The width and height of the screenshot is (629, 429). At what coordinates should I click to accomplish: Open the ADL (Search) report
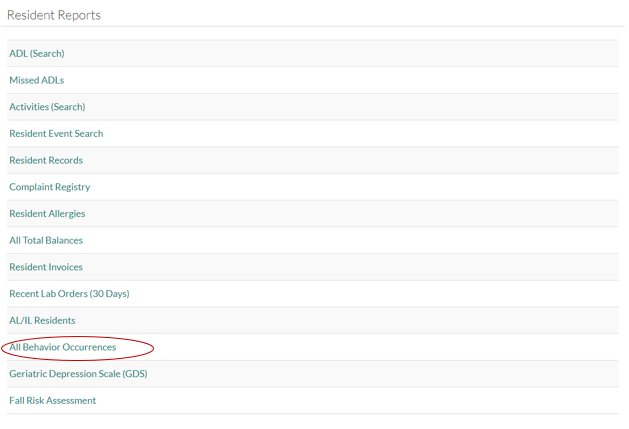pyautogui.click(x=36, y=53)
